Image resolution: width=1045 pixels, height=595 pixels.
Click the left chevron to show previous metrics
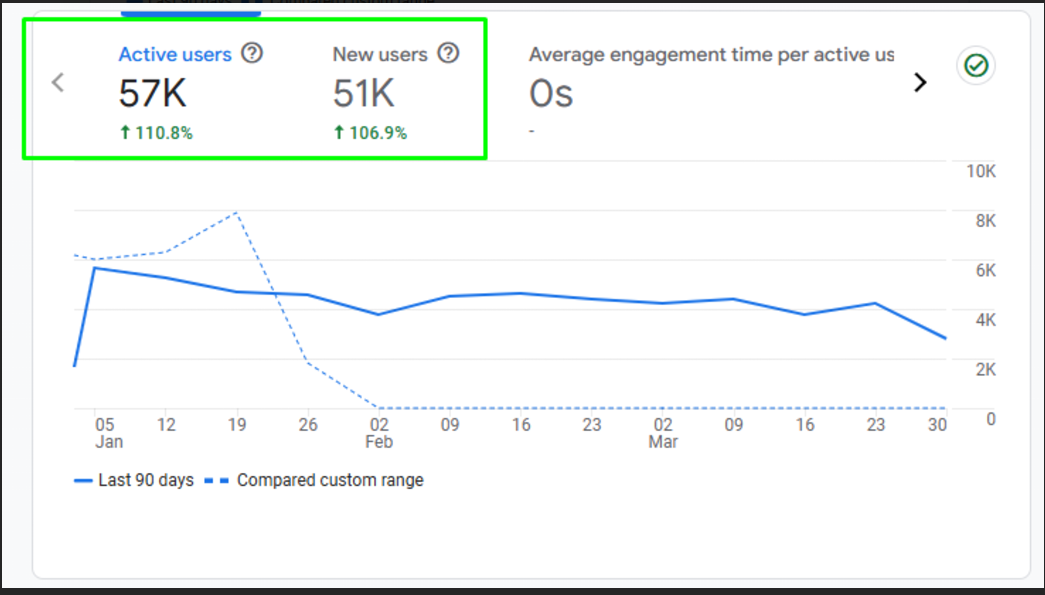click(58, 83)
